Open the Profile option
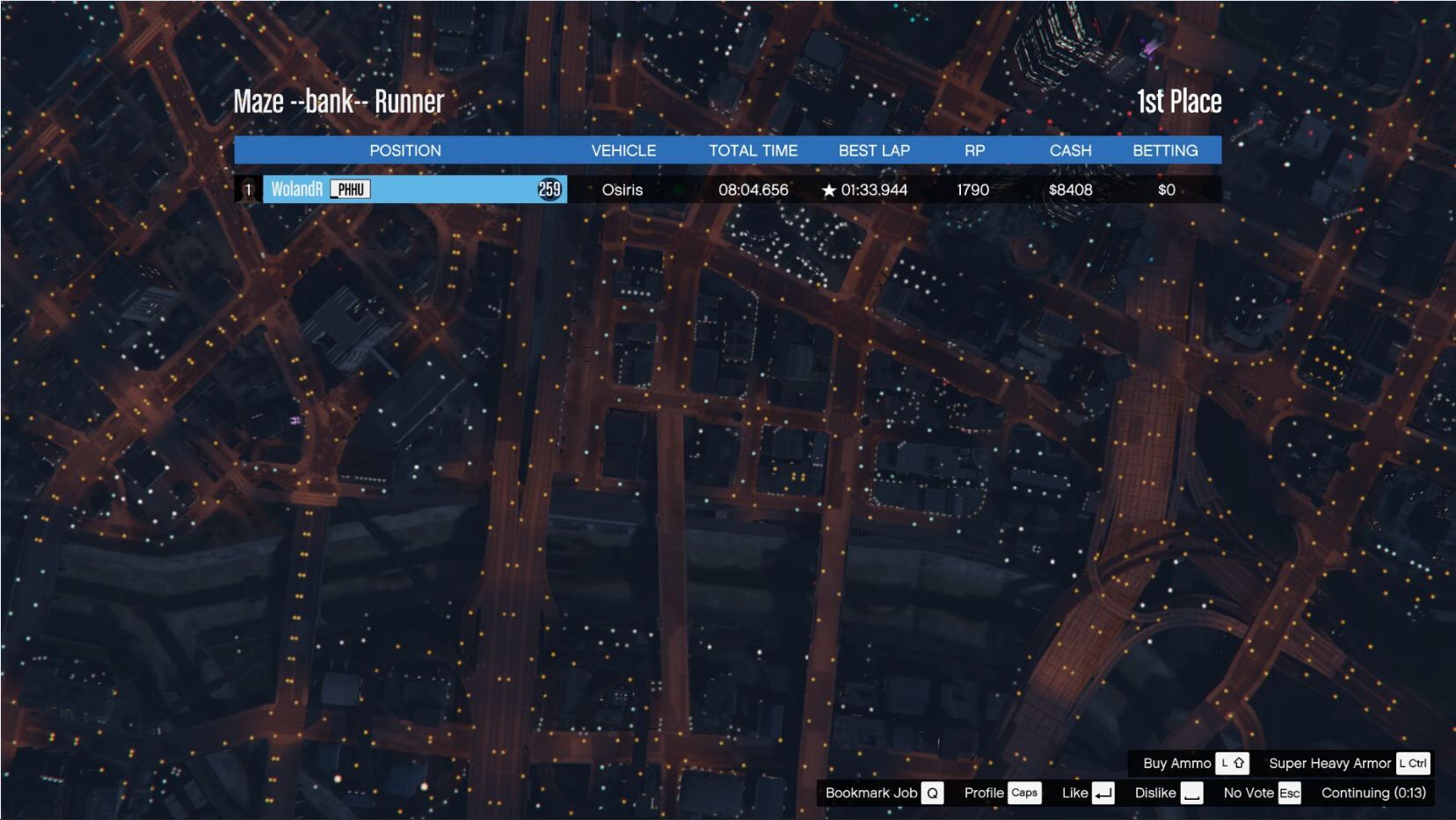Viewport: 1456px width, 820px height. 984,793
